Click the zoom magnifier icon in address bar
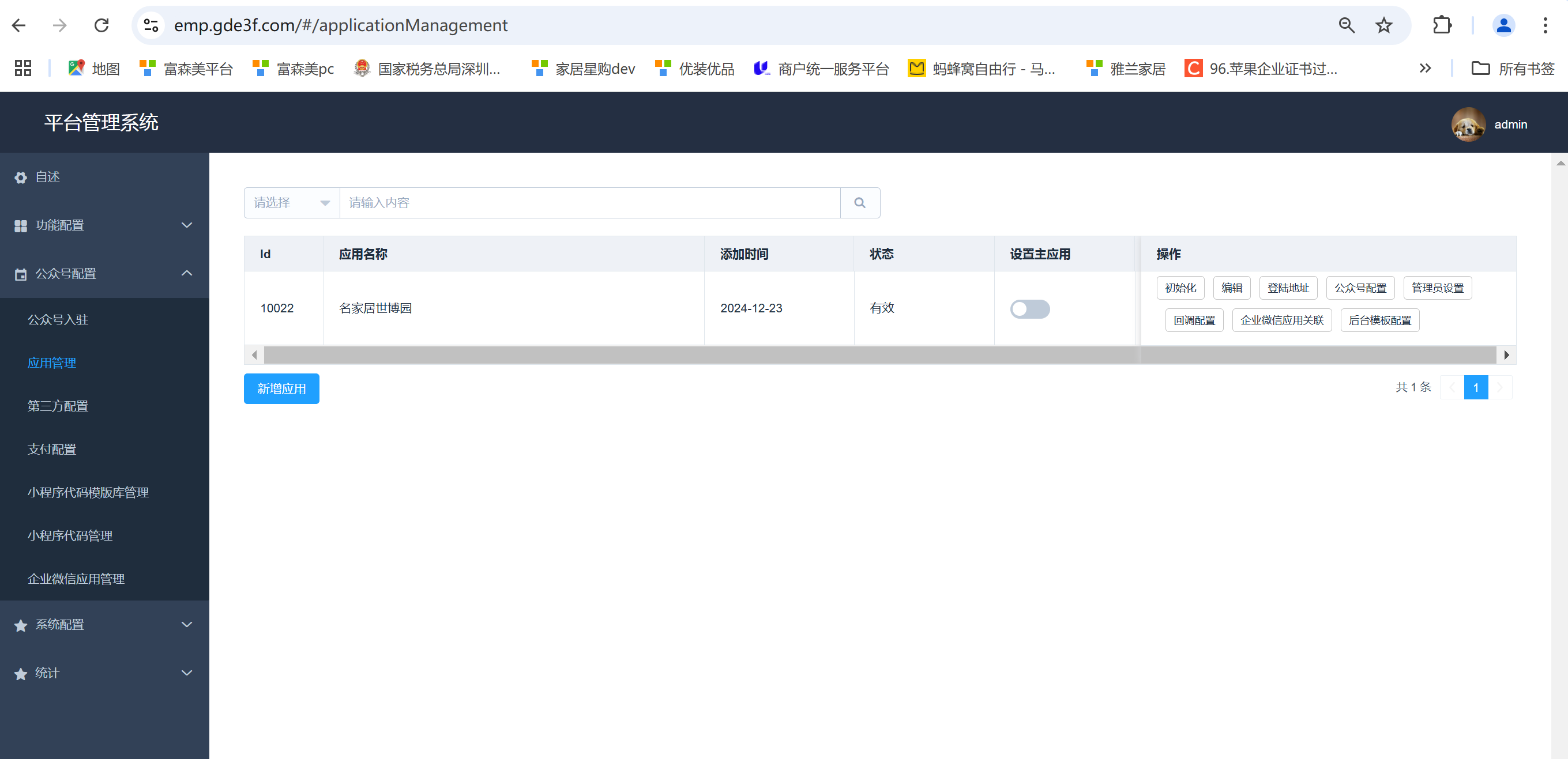This screenshot has width=1568, height=759. (1347, 25)
